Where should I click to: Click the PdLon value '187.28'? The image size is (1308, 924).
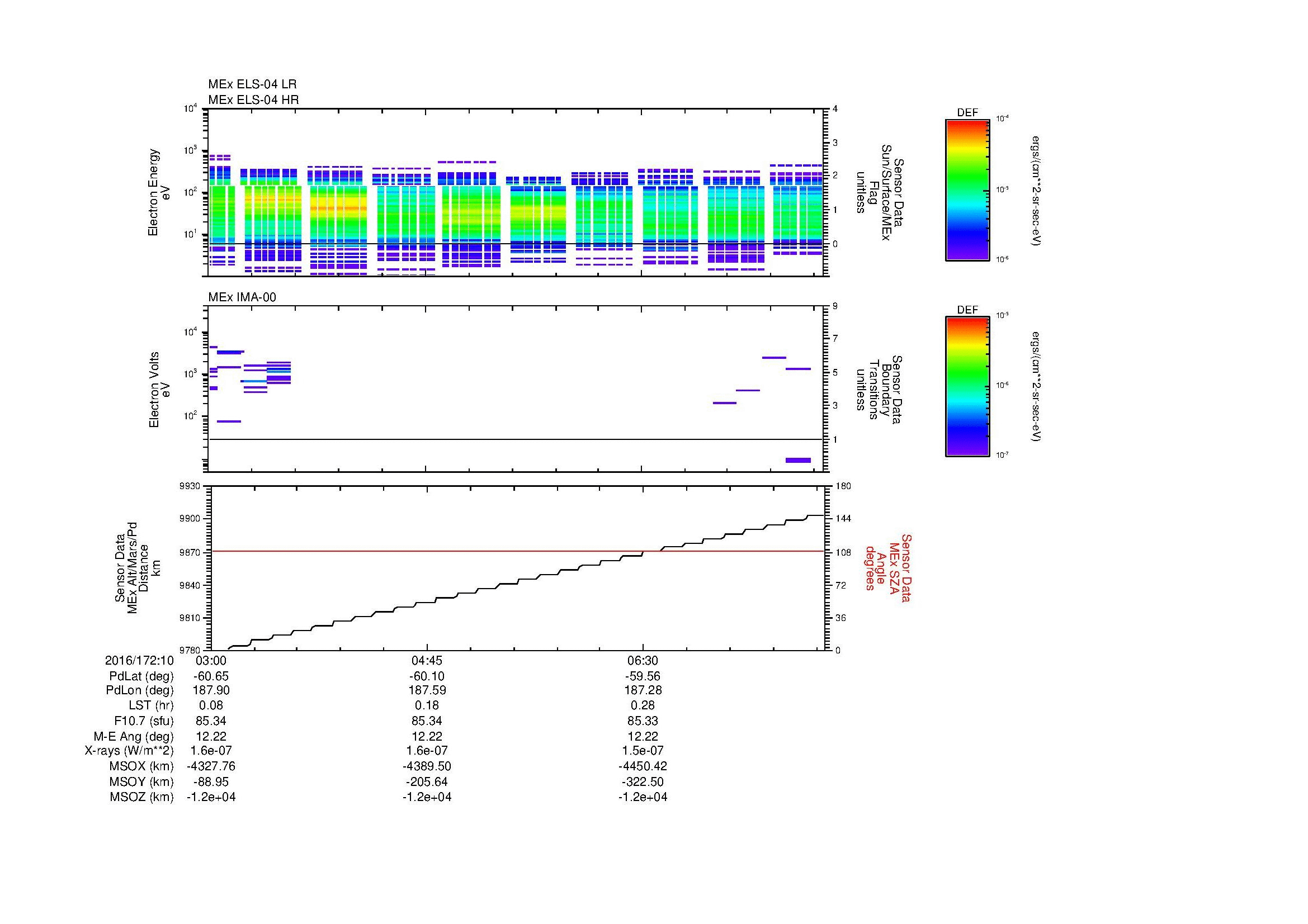click(x=643, y=690)
